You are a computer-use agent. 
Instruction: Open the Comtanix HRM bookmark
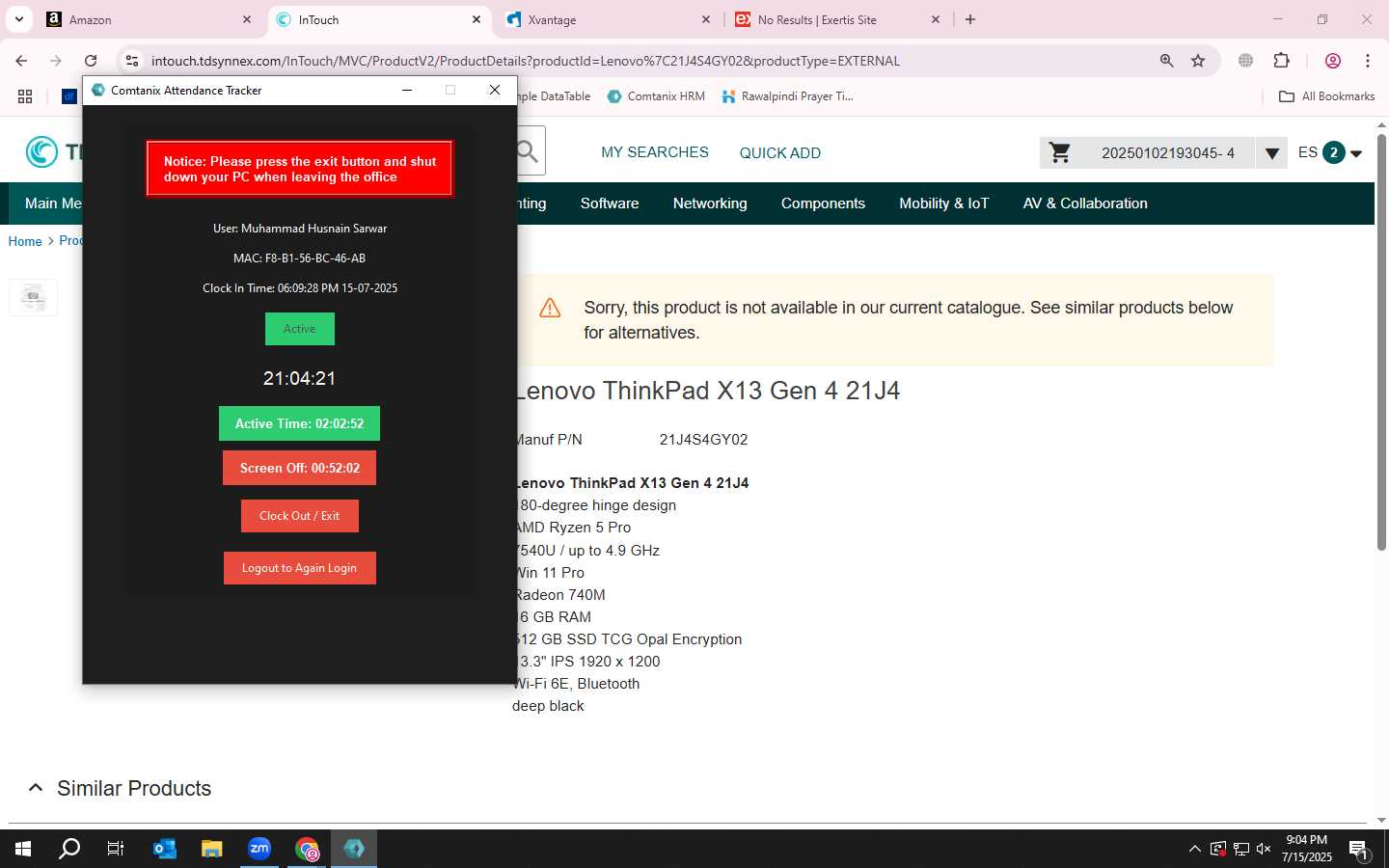656,96
